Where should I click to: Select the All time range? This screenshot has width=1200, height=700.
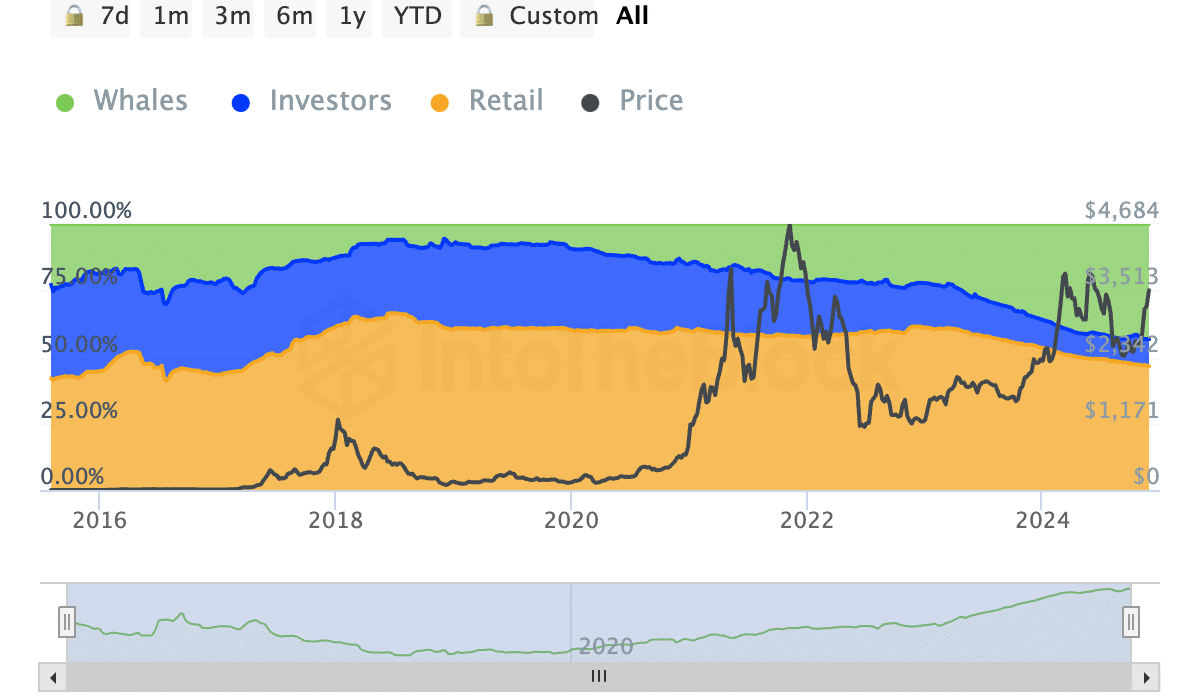(632, 16)
